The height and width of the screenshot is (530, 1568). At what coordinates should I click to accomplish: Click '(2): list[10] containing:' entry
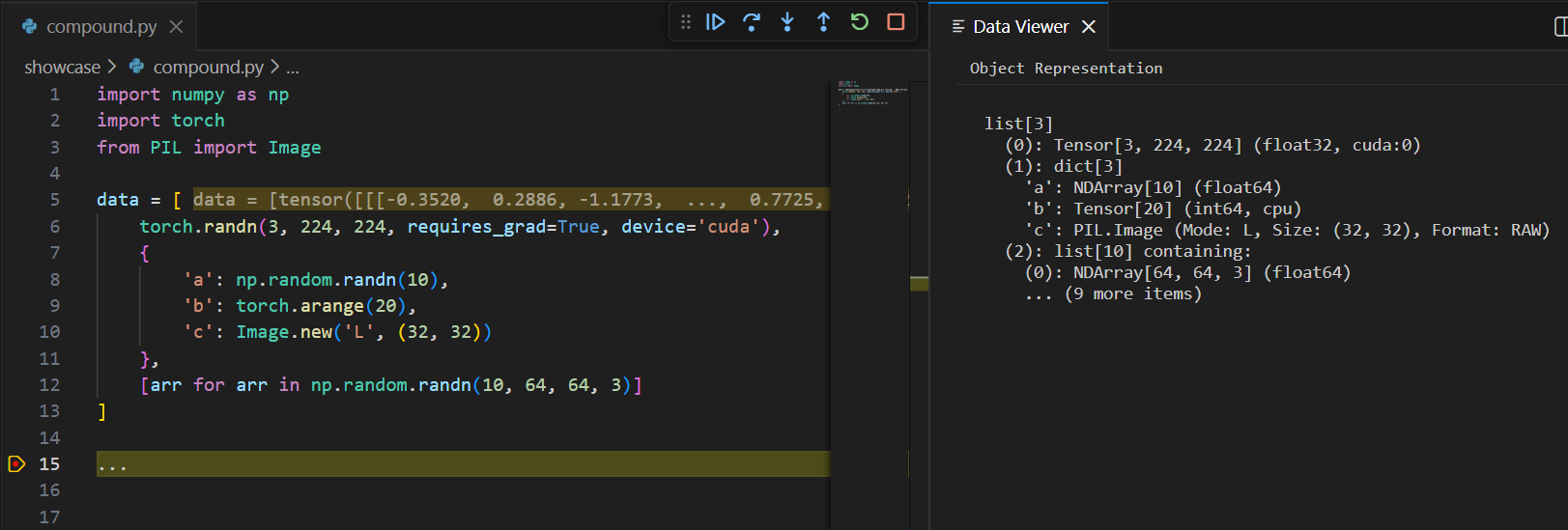[1127, 251]
